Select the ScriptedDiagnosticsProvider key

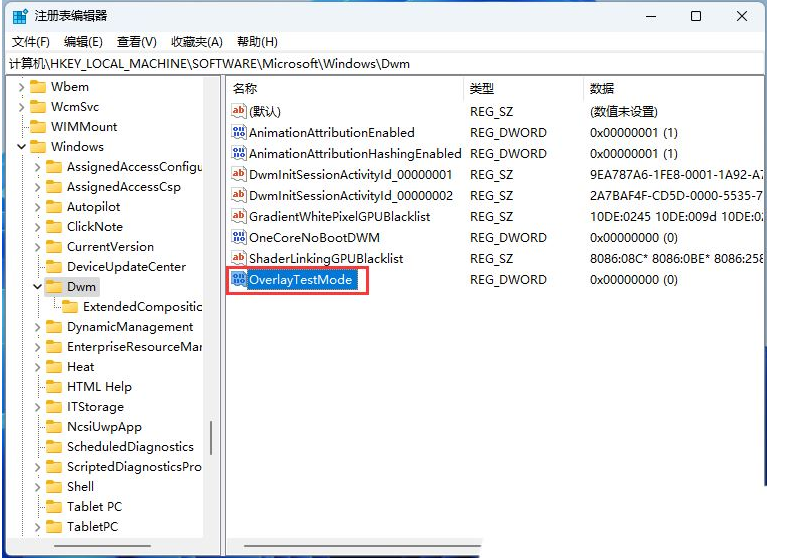135,466
